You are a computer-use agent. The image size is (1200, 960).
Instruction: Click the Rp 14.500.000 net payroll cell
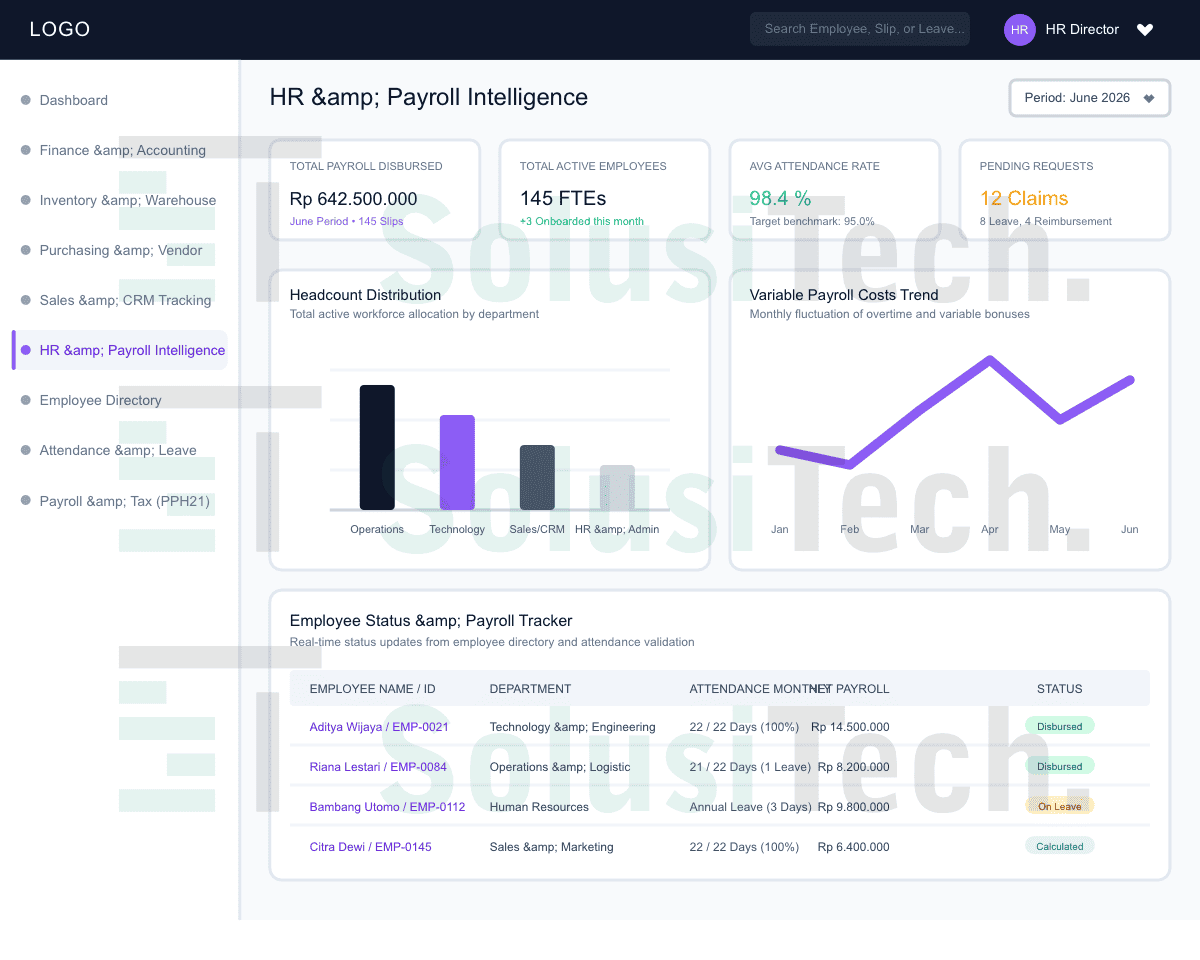[850, 727]
